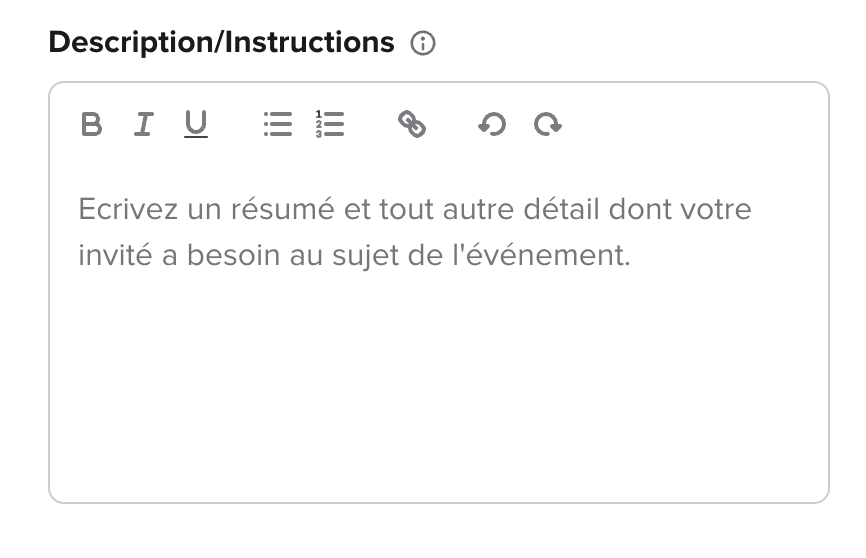This screenshot has width=866, height=558.
Task: Apply underline using the U icon
Action: click(x=196, y=124)
